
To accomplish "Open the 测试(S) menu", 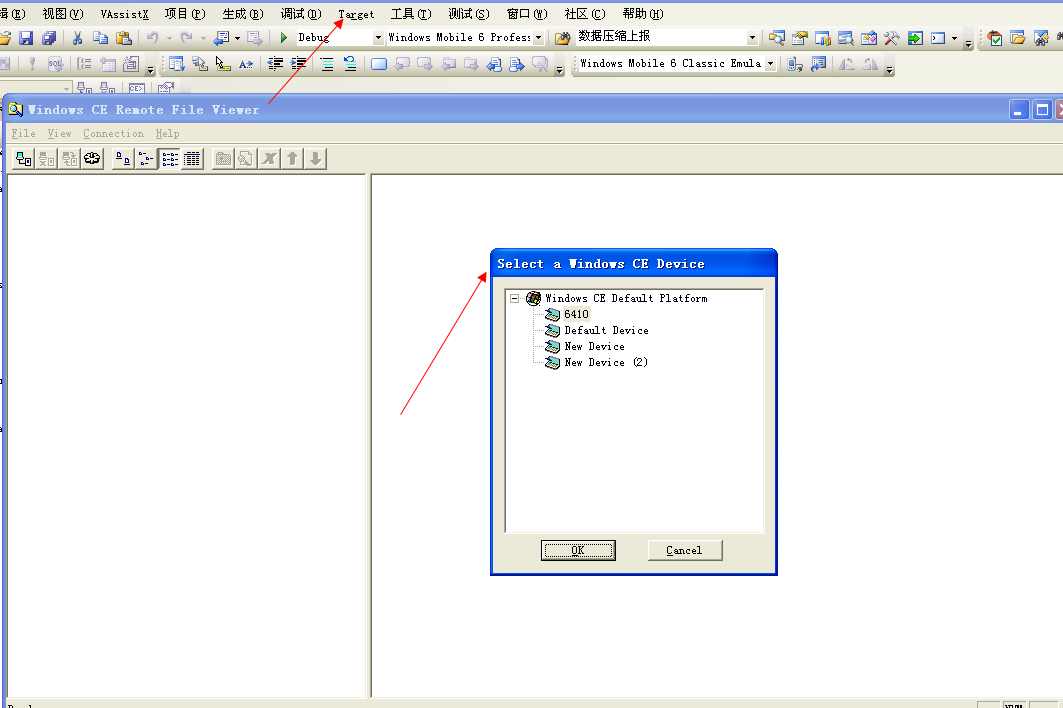I will click(x=468, y=14).
